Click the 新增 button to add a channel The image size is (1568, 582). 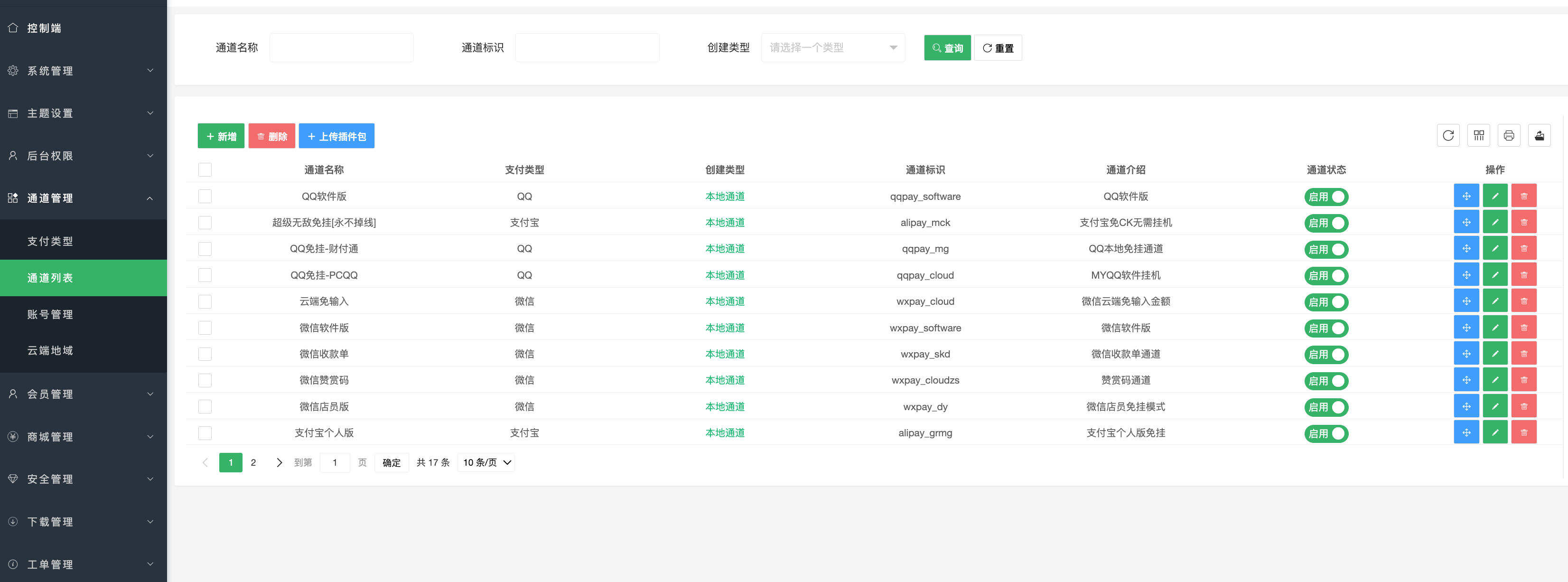point(220,135)
